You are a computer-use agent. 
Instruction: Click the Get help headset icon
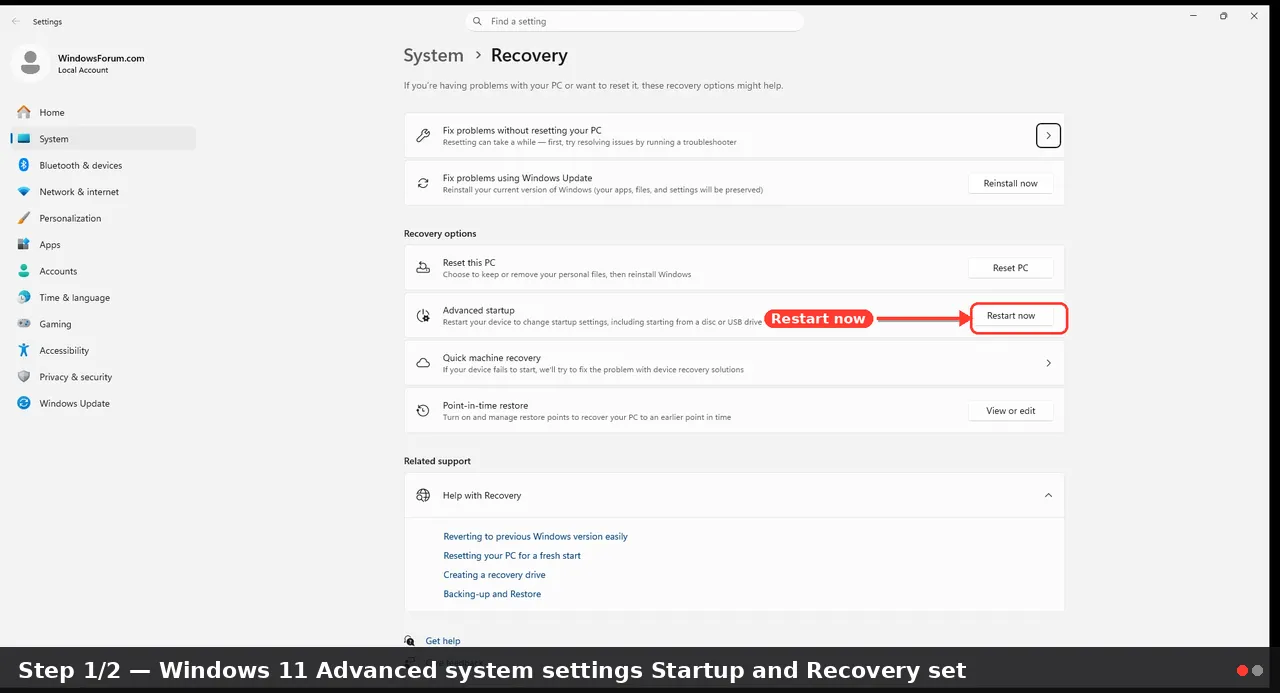410,641
